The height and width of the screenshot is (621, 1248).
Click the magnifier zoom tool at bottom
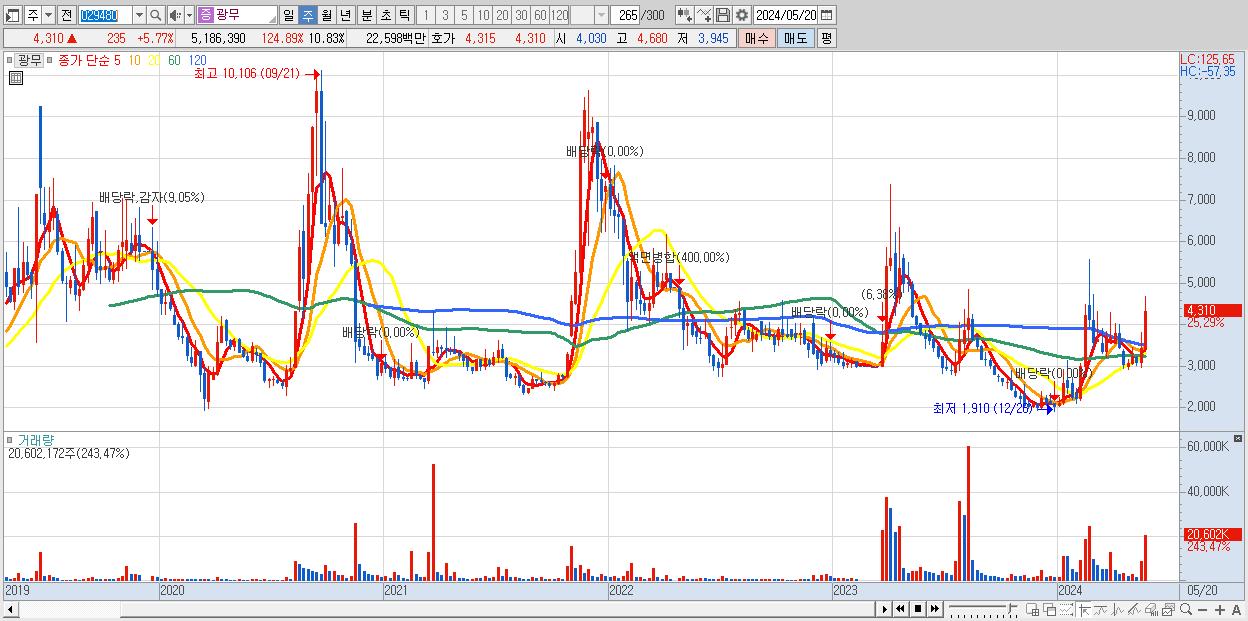coord(1186,609)
